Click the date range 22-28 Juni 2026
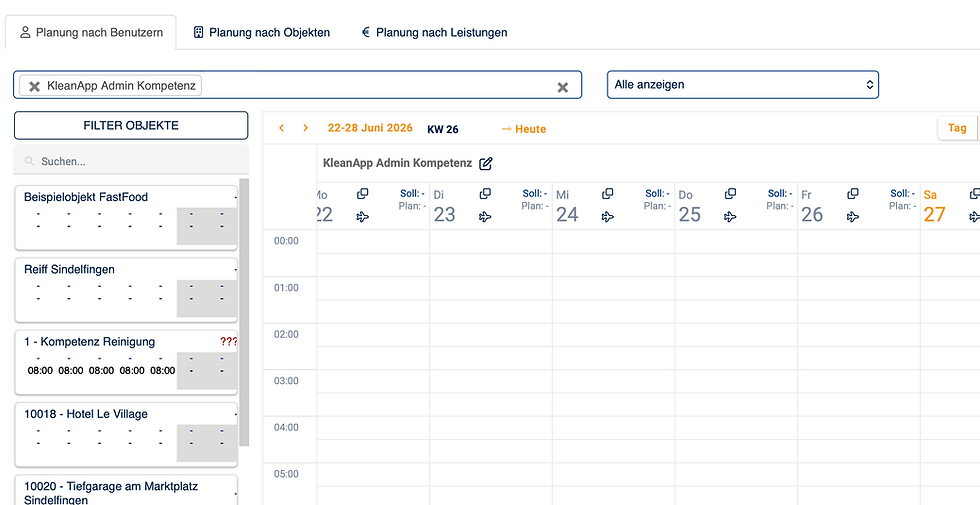The width and height of the screenshot is (980, 505). pyautogui.click(x=370, y=128)
